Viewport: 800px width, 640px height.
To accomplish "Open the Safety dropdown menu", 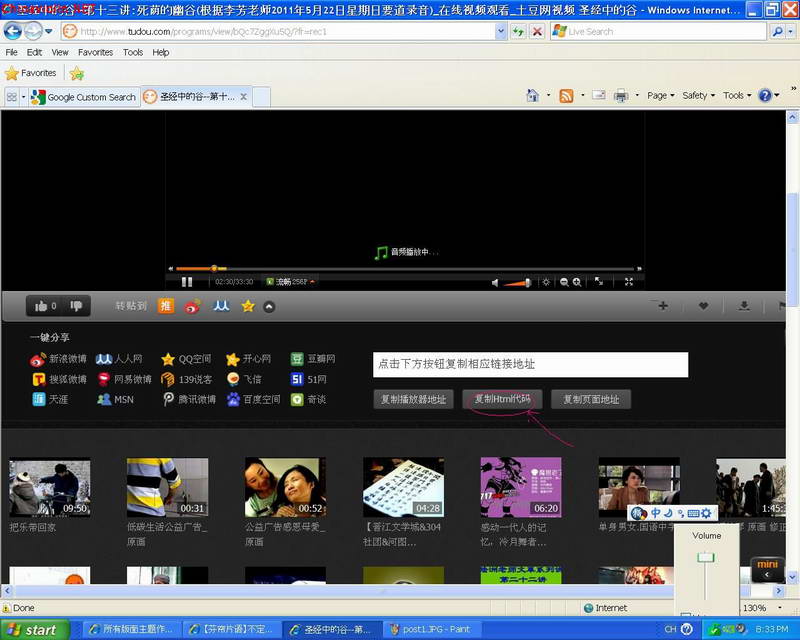I will pos(698,95).
